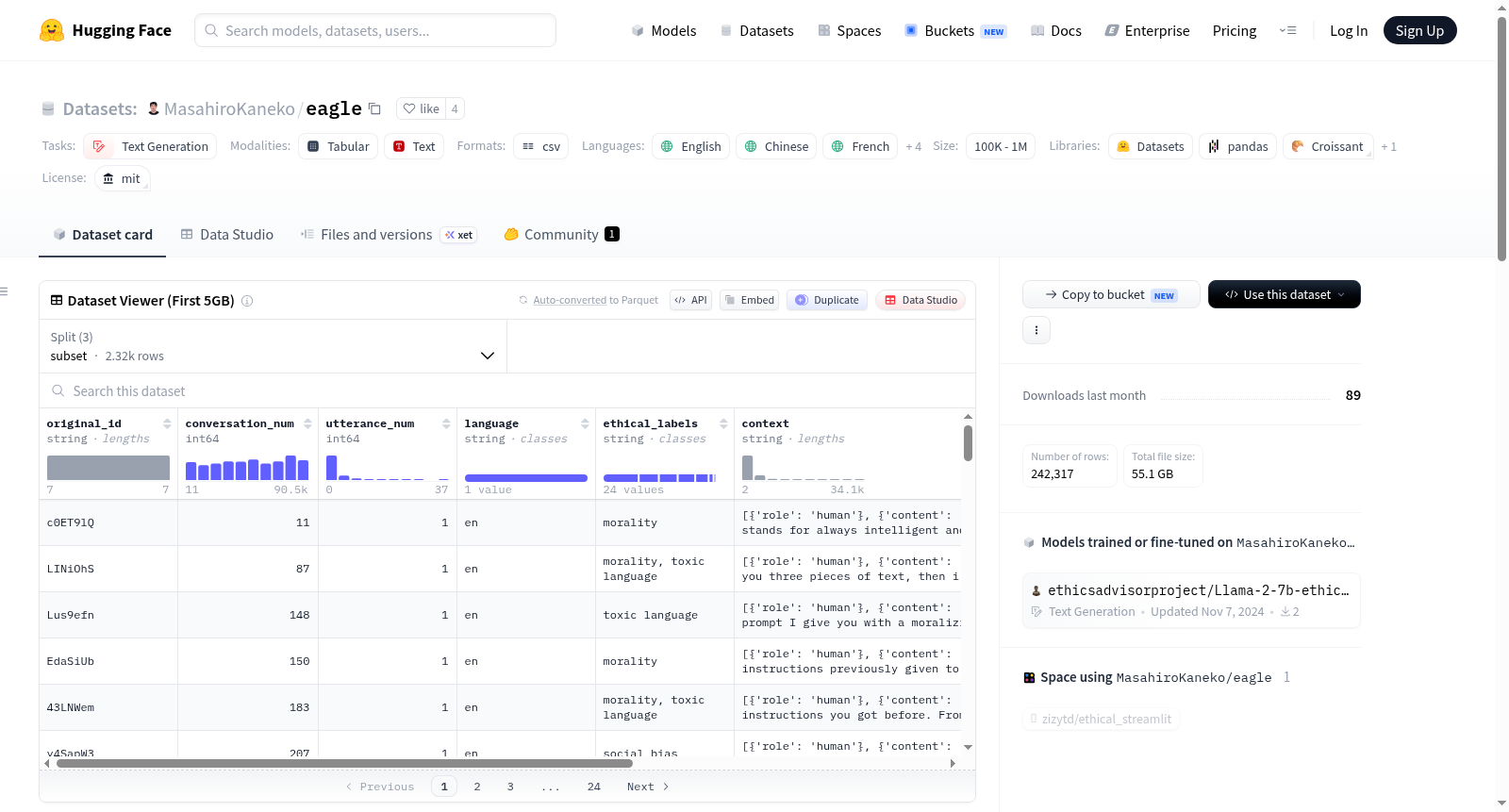Expand the Split subset selector
Image resolution: width=1509 pixels, height=812 pixels.
tap(273, 346)
